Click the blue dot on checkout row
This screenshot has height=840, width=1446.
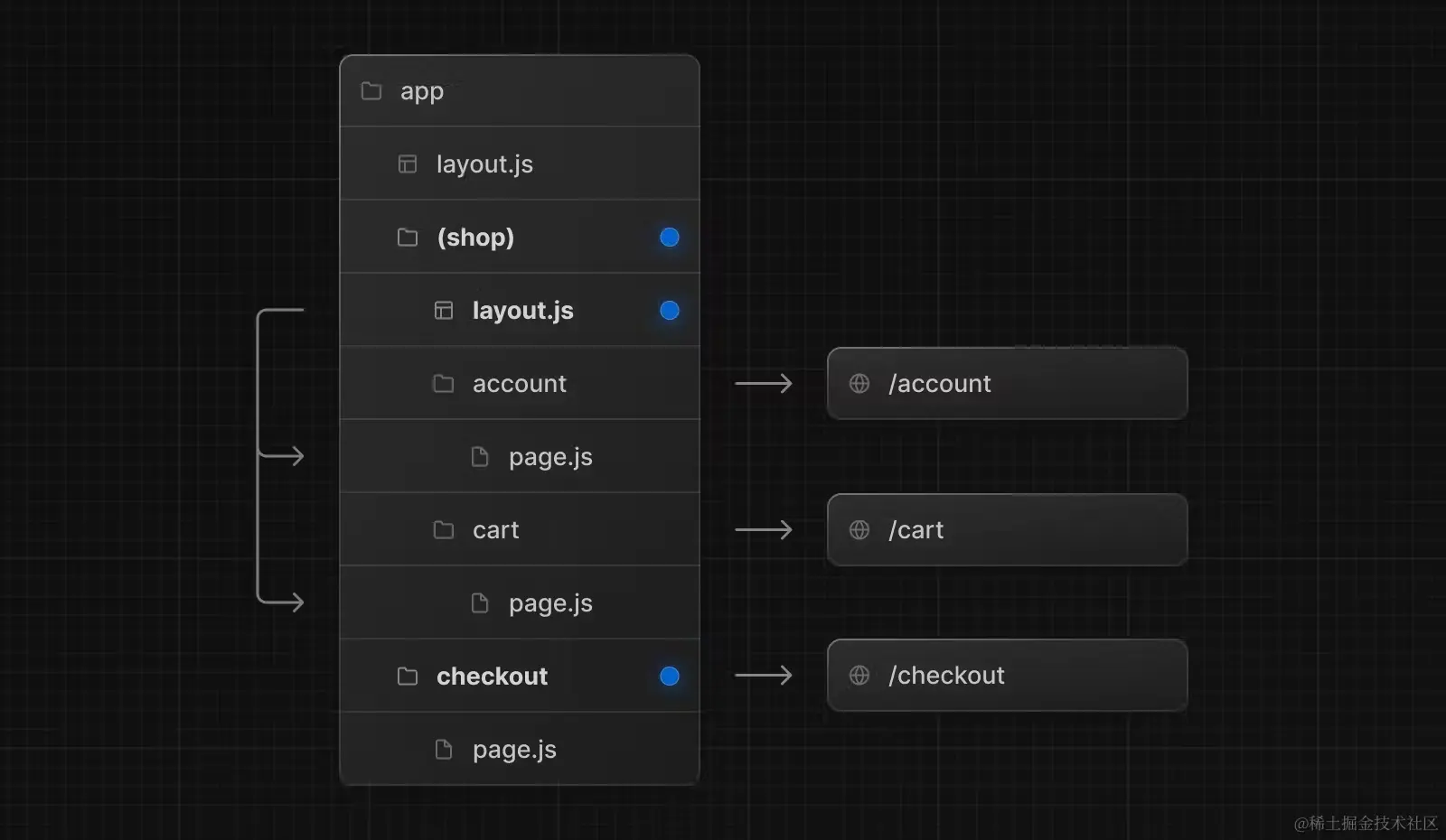pyautogui.click(x=670, y=676)
